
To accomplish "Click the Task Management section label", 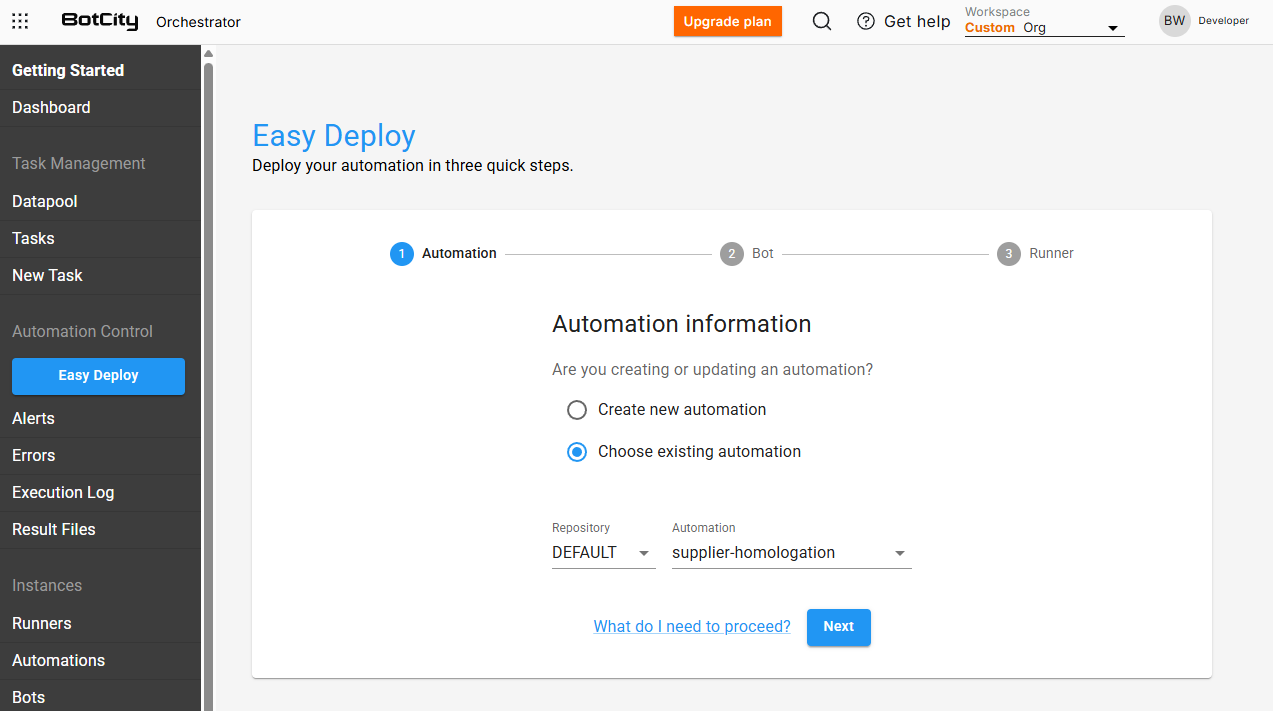I will (x=79, y=164).
